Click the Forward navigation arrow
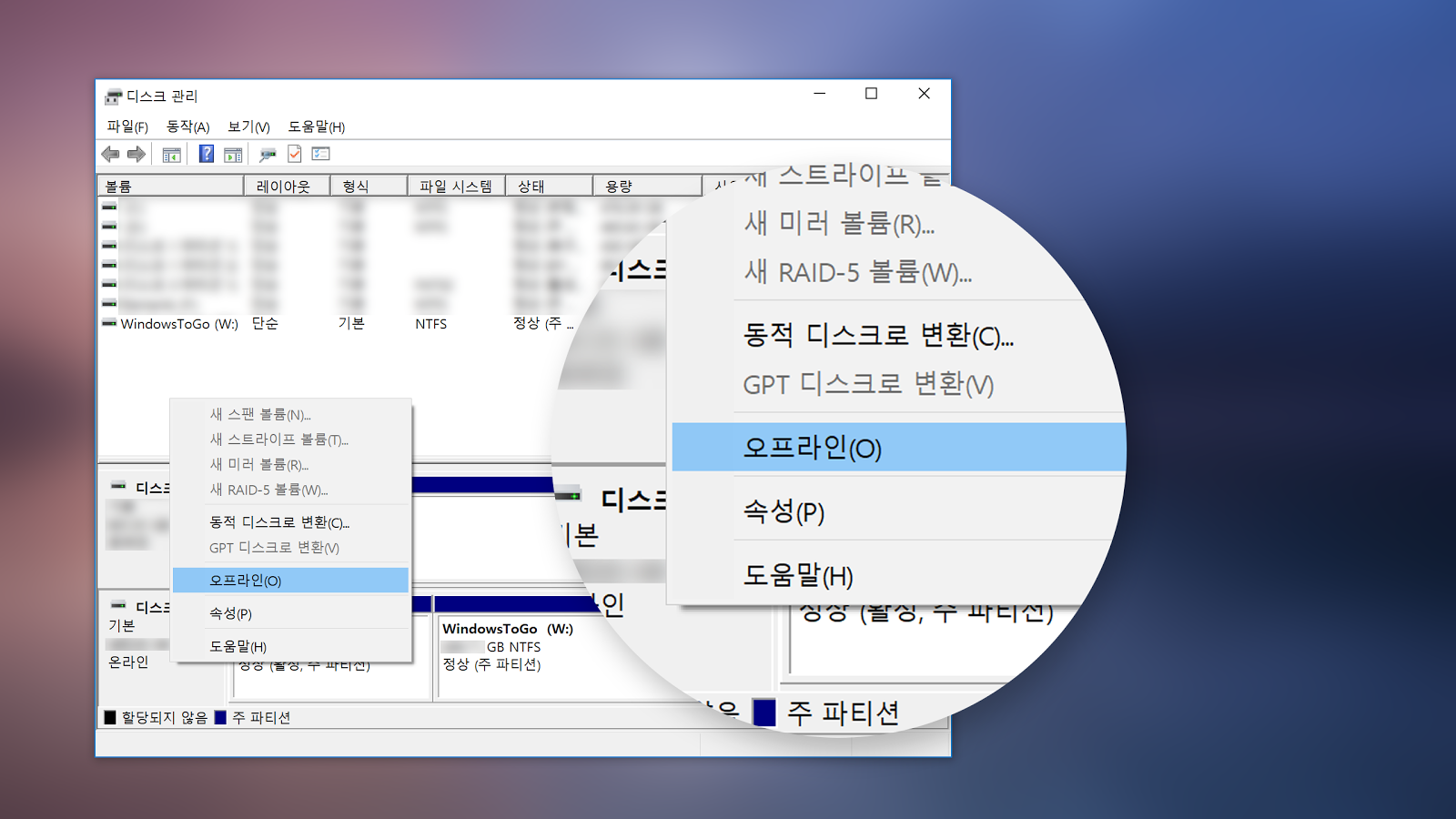This screenshot has width=1456, height=819. click(x=136, y=154)
